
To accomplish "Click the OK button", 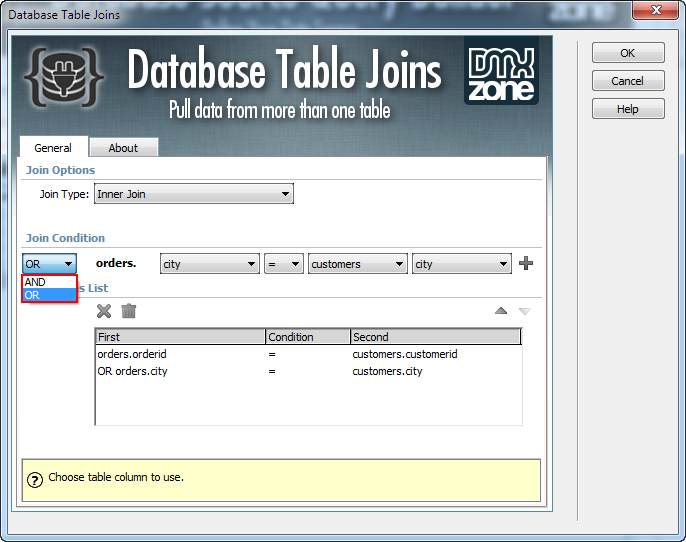I will click(628, 53).
